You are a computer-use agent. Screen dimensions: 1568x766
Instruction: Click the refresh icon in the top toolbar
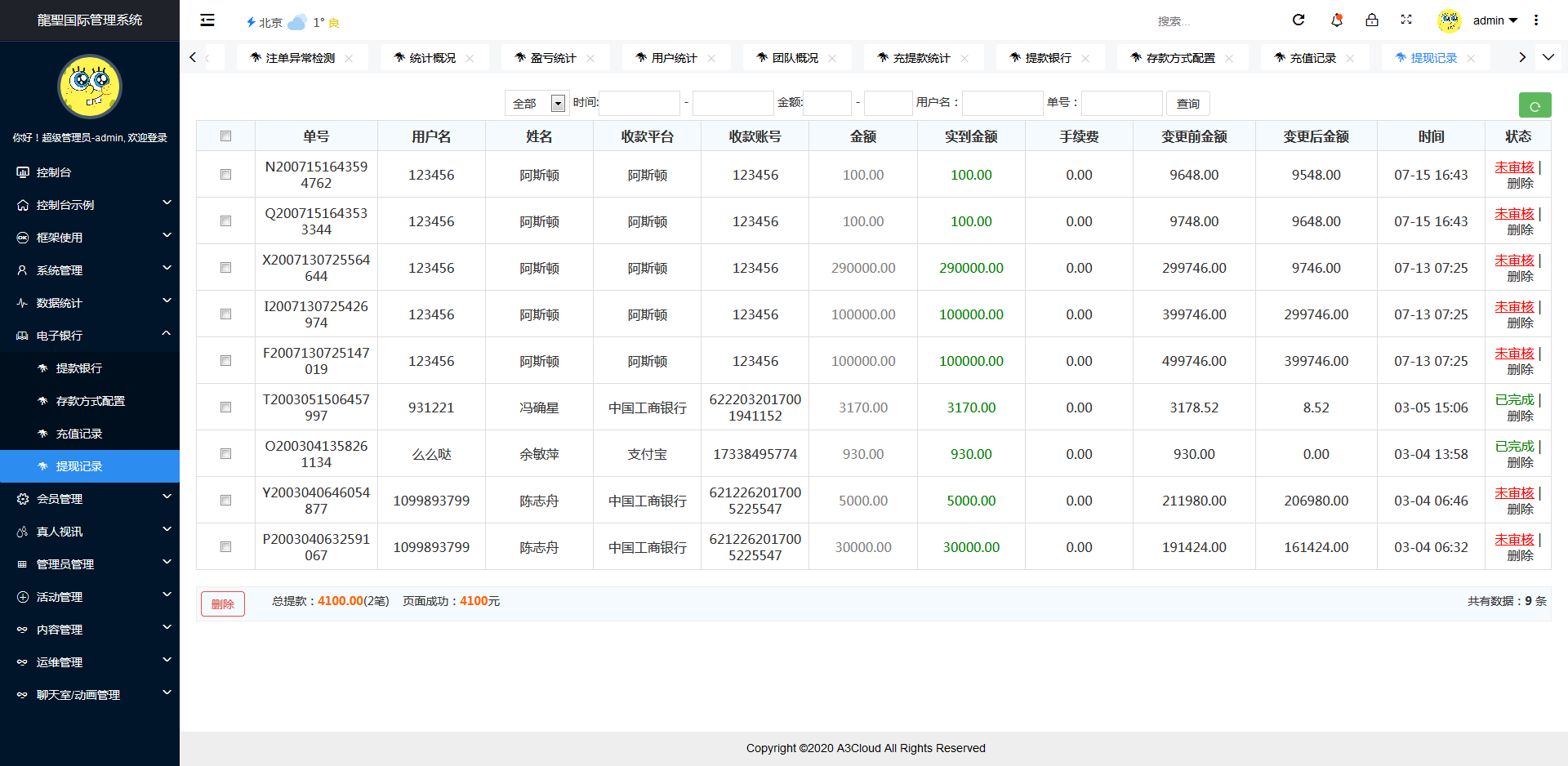tap(1298, 20)
